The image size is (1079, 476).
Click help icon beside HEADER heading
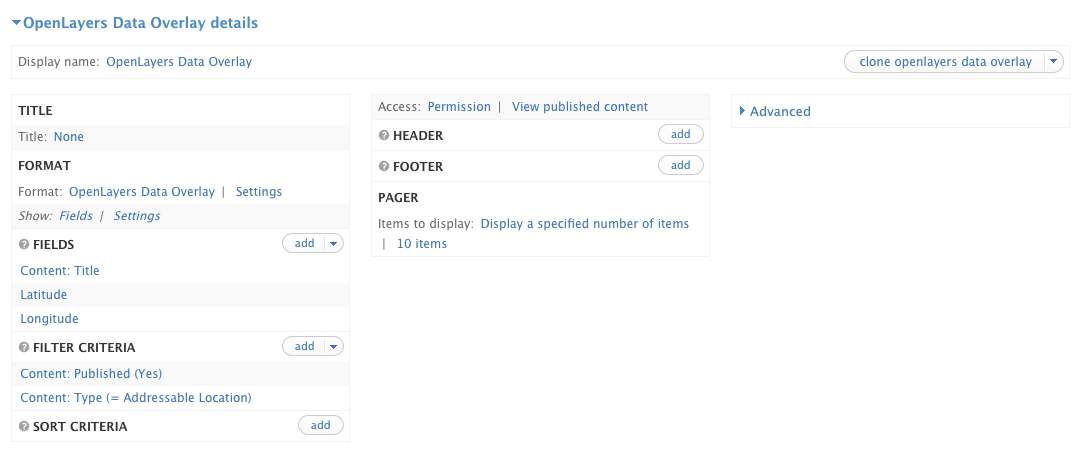384,136
